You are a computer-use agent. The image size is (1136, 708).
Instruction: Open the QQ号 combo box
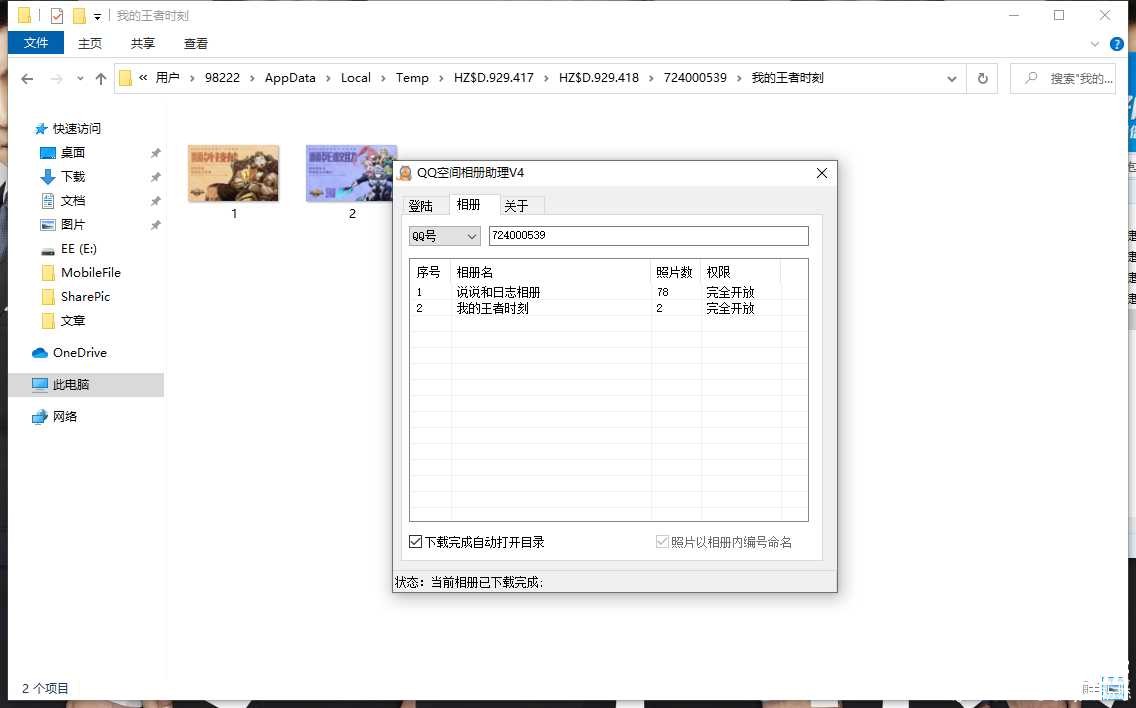tap(444, 236)
